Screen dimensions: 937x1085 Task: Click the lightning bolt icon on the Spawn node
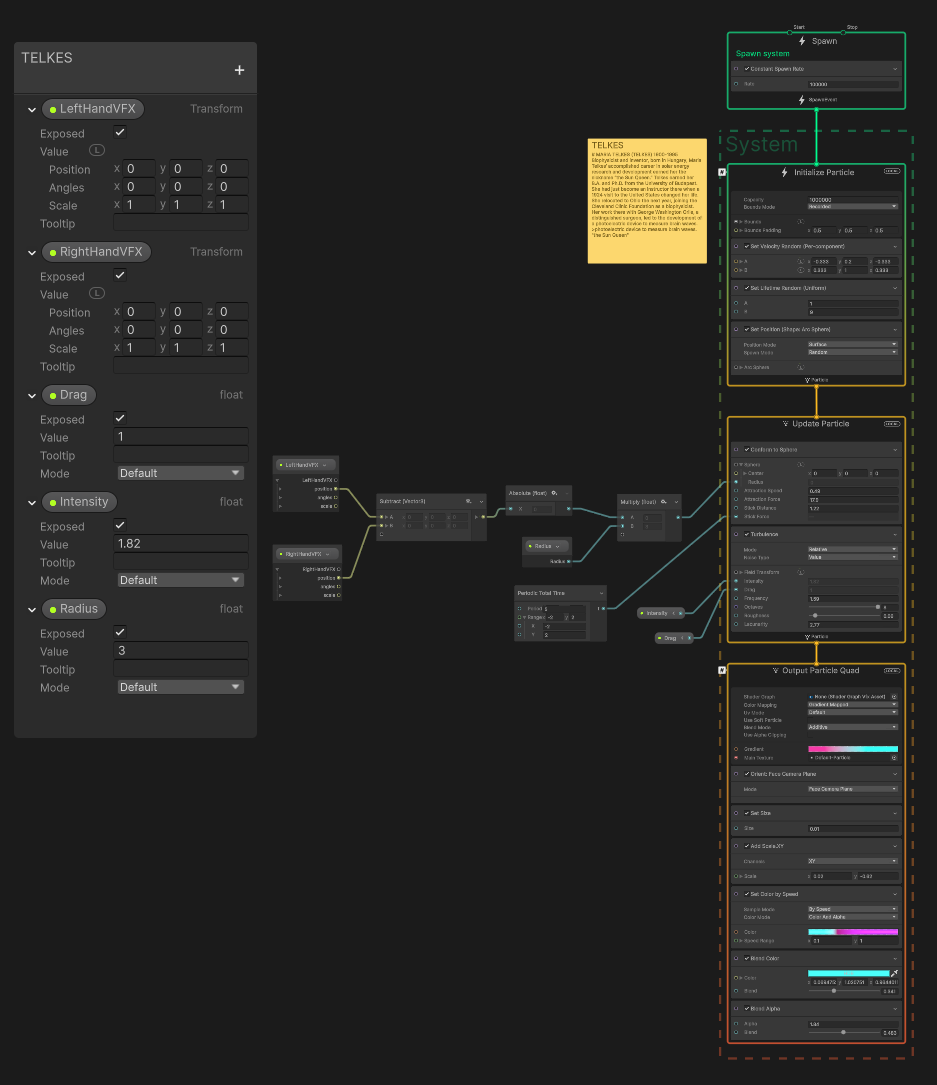pyautogui.click(x=800, y=40)
